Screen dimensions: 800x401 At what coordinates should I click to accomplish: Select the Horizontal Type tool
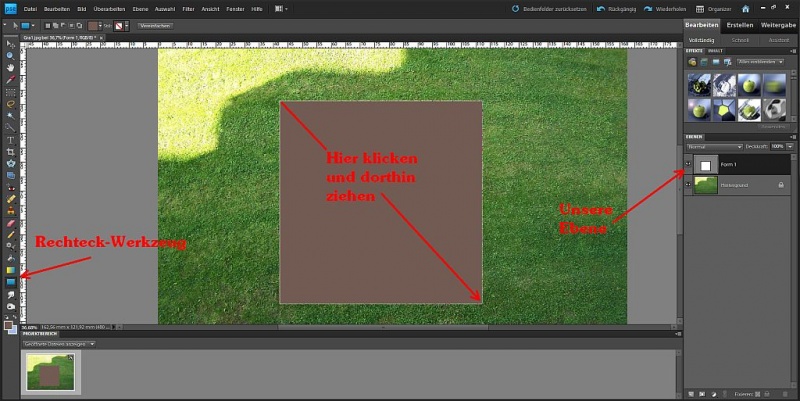coord(10,139)
